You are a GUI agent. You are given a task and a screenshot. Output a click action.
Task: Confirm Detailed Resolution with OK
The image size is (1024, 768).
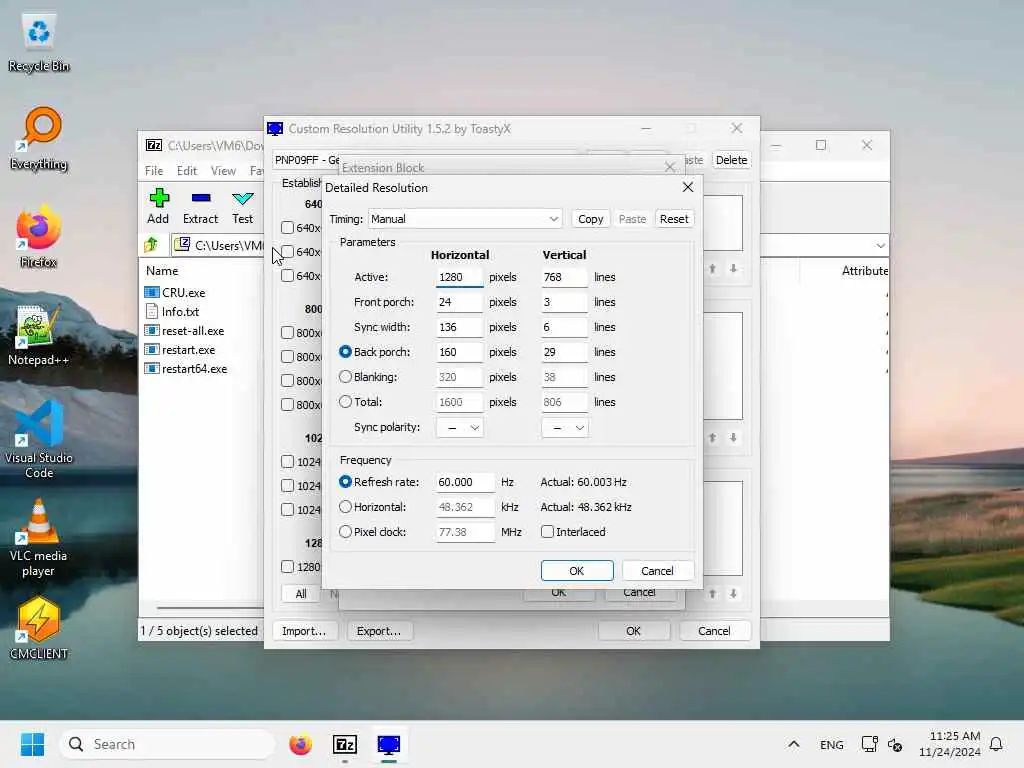click(x=577, y=571)
